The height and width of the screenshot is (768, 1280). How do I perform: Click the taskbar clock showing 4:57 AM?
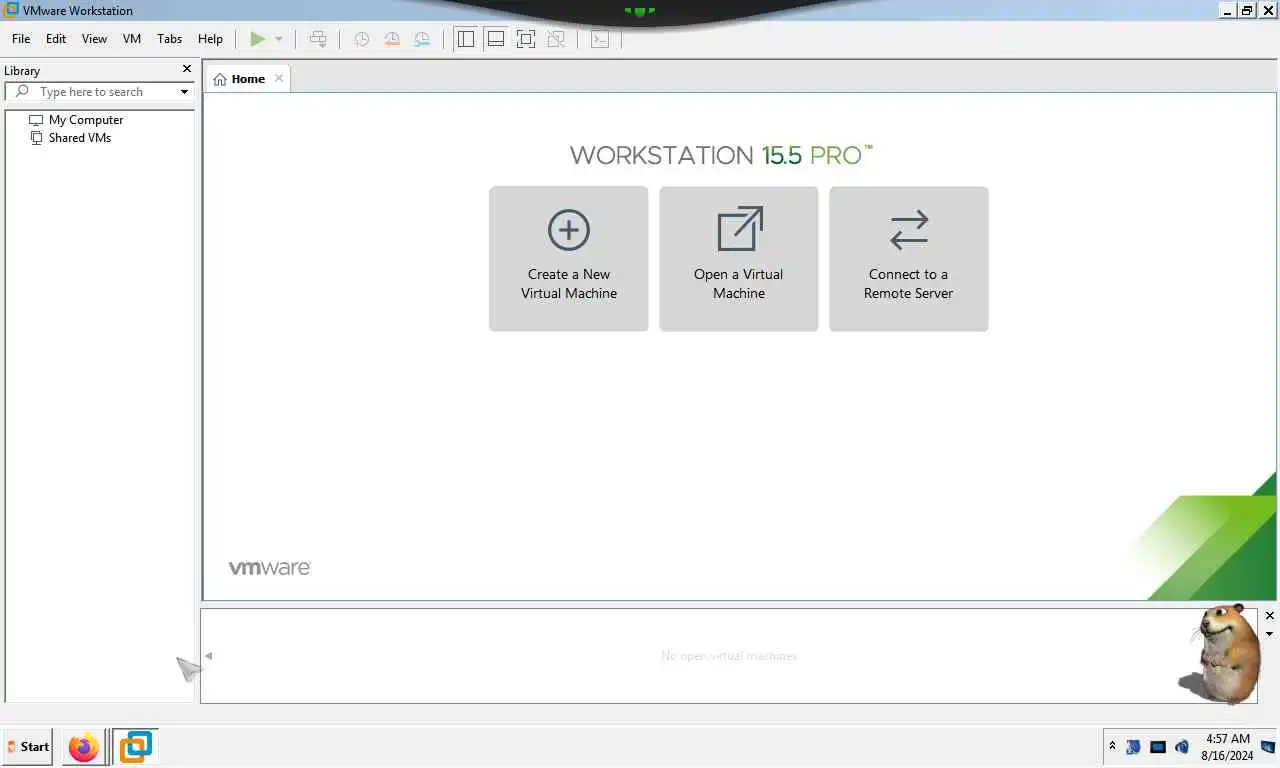1227,747
